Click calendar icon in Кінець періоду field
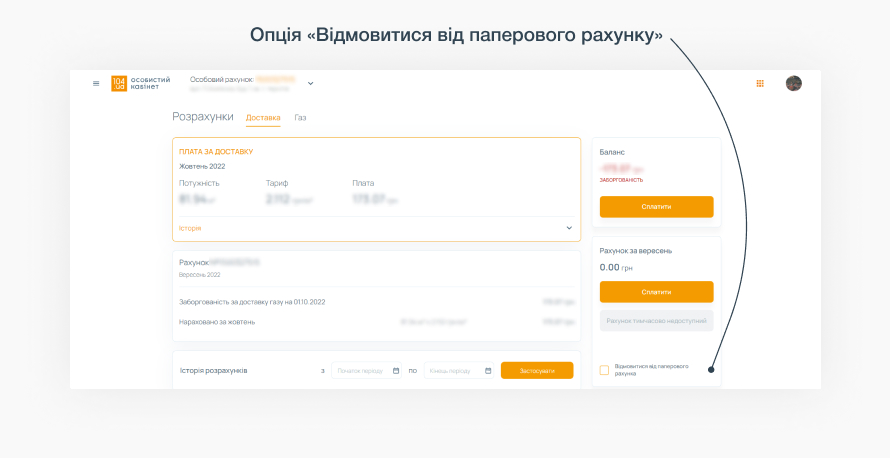The image size is (890, 458). [x=488, y=371]
